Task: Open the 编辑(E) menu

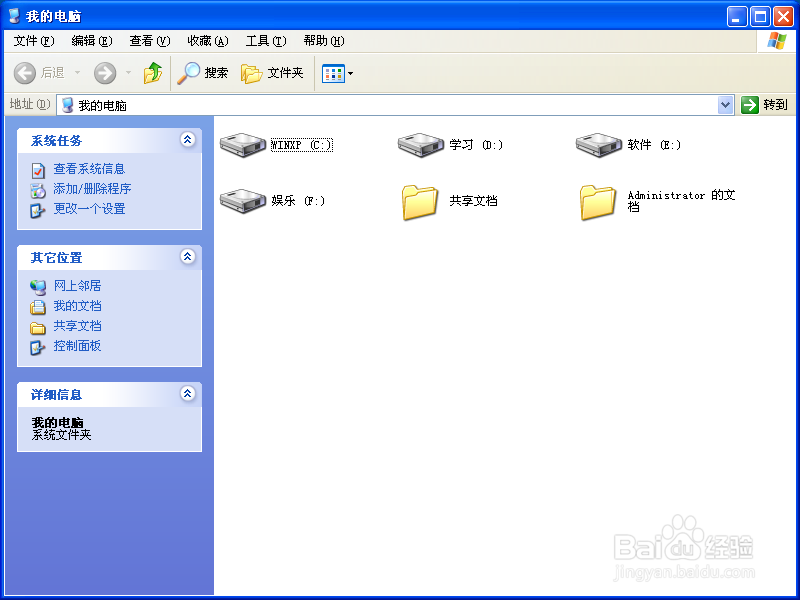Action: click(x=92, y=41)
